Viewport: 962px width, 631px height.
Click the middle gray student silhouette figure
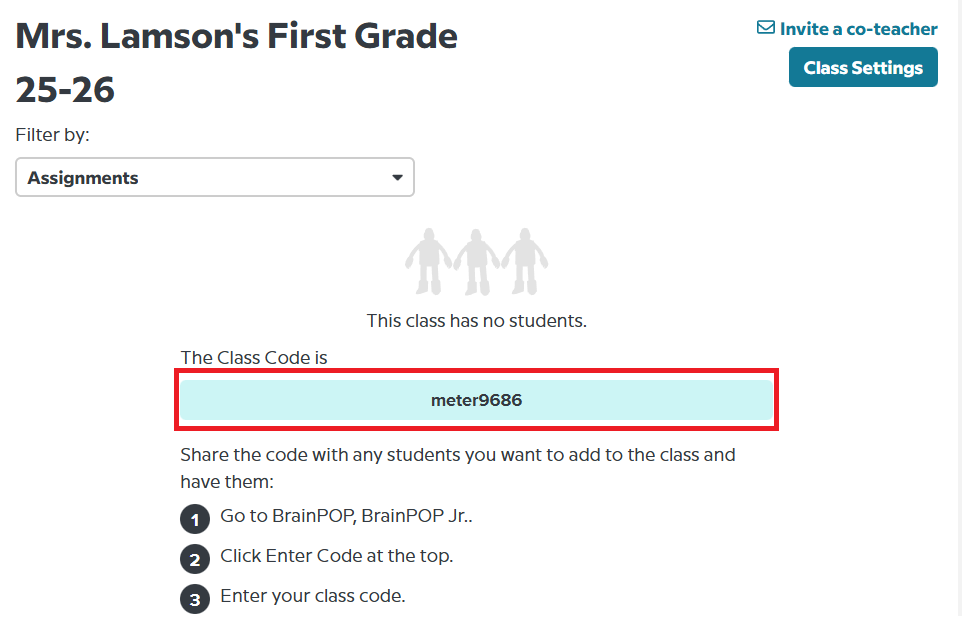pyautogui.click(x=476, y=262)
